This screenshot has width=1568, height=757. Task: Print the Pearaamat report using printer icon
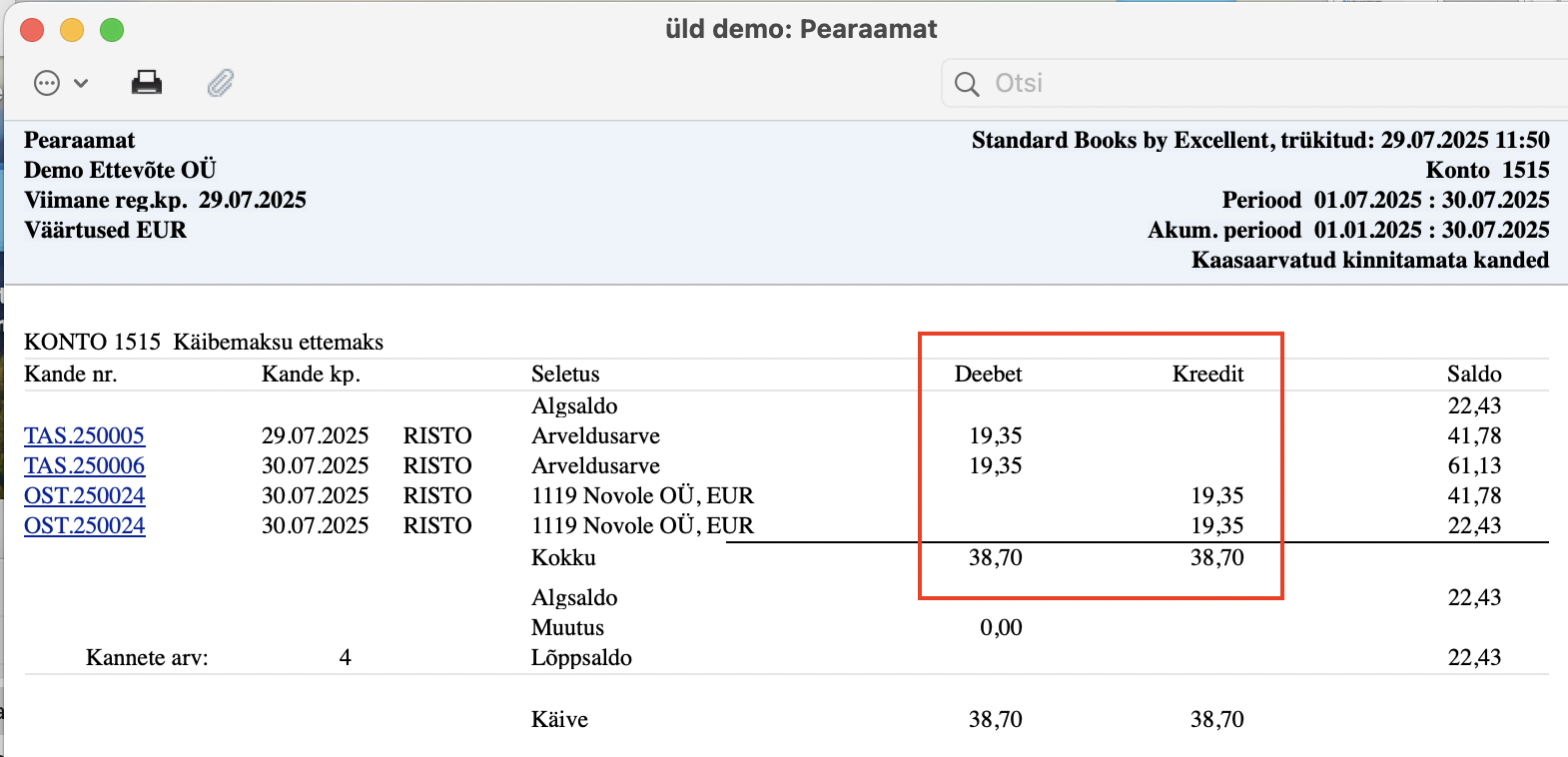point(147,82)
